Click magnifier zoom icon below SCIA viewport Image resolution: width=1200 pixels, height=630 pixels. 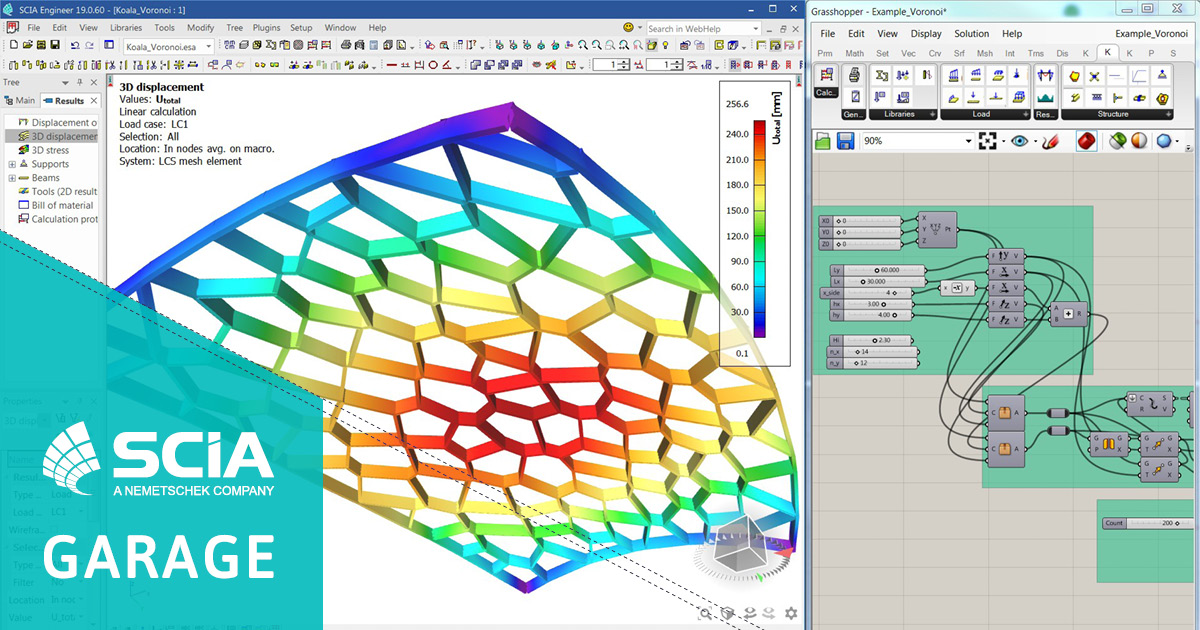pyautogui.click(x=706, y=613)
